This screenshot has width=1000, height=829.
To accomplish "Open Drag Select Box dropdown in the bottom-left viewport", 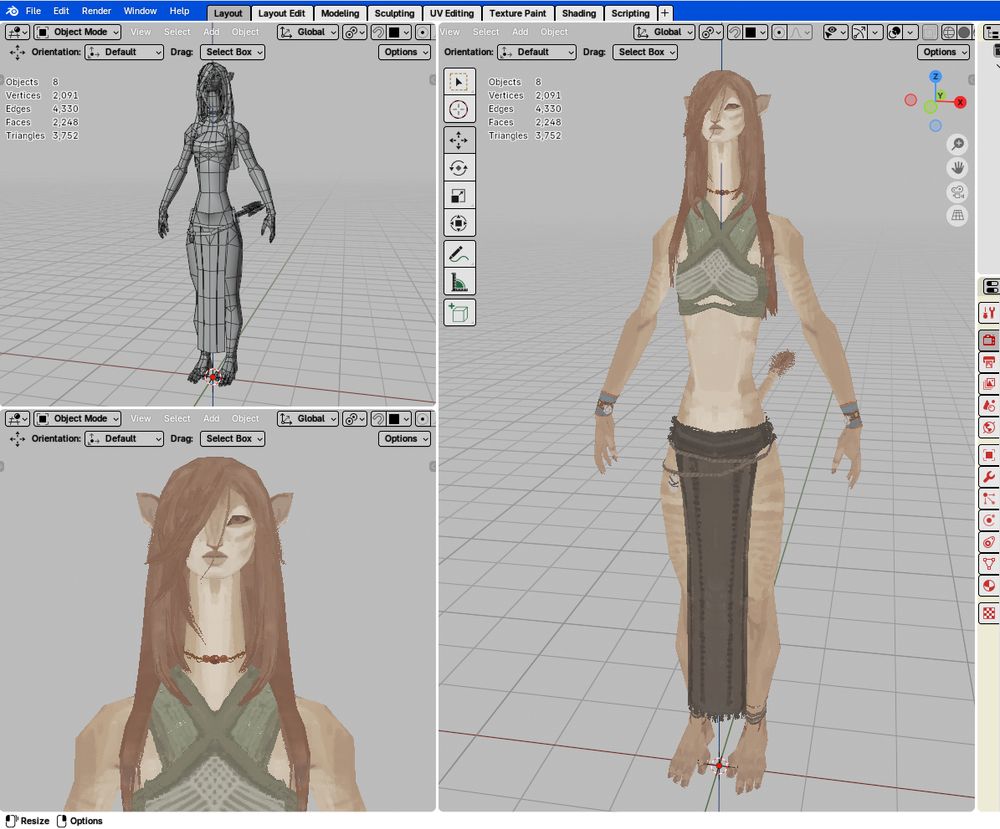I will [x=232, y=438].
